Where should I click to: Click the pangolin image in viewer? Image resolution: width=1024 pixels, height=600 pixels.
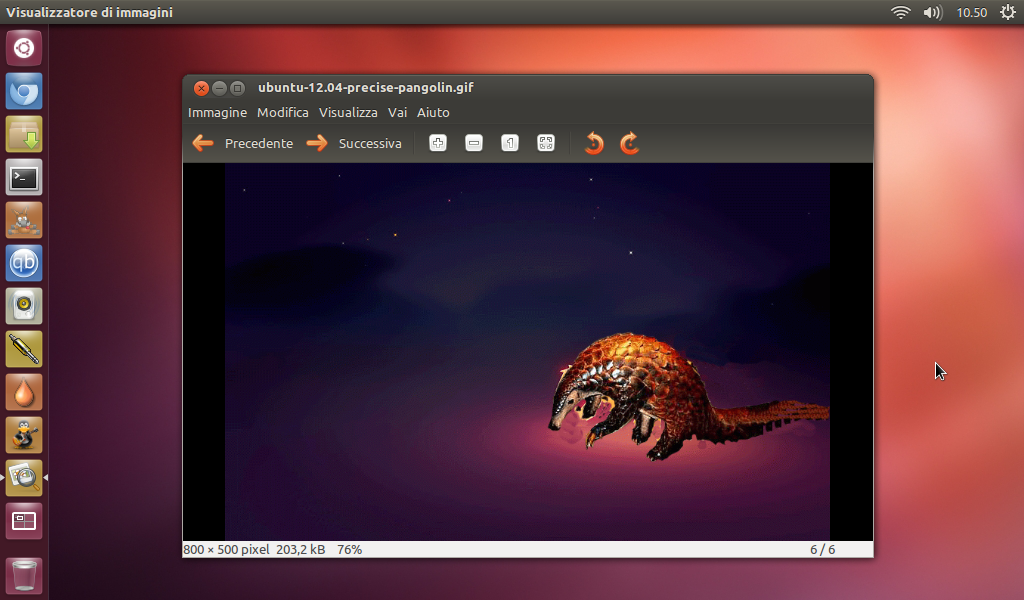[528, 352]
